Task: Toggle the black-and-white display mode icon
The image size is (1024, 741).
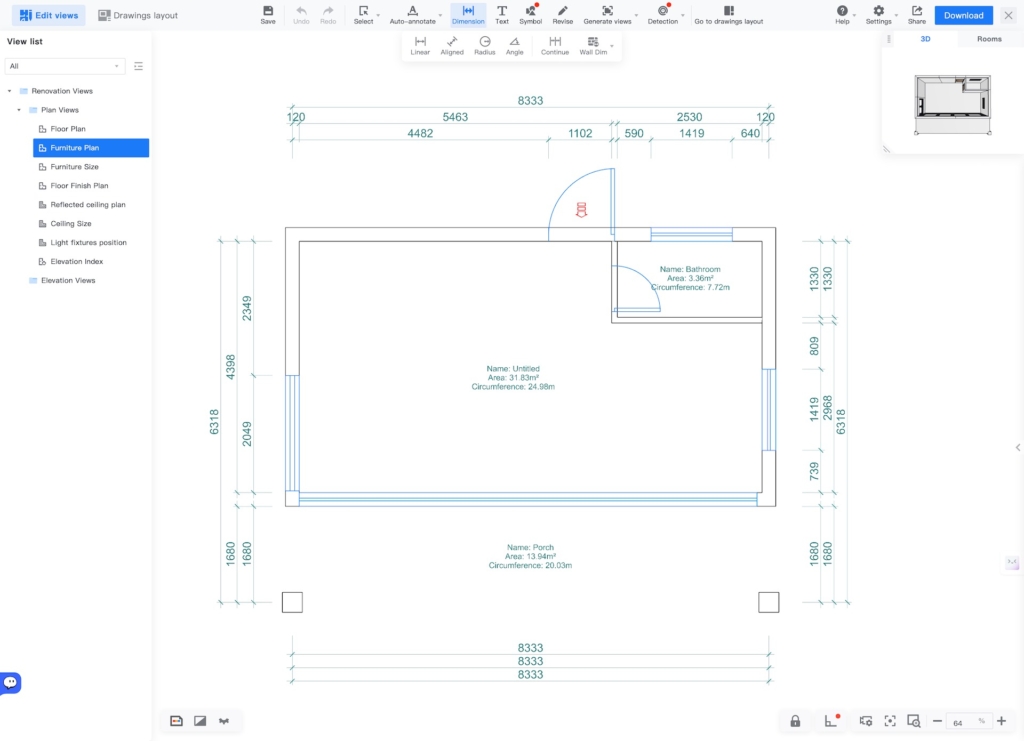Action: pos(200,721)
